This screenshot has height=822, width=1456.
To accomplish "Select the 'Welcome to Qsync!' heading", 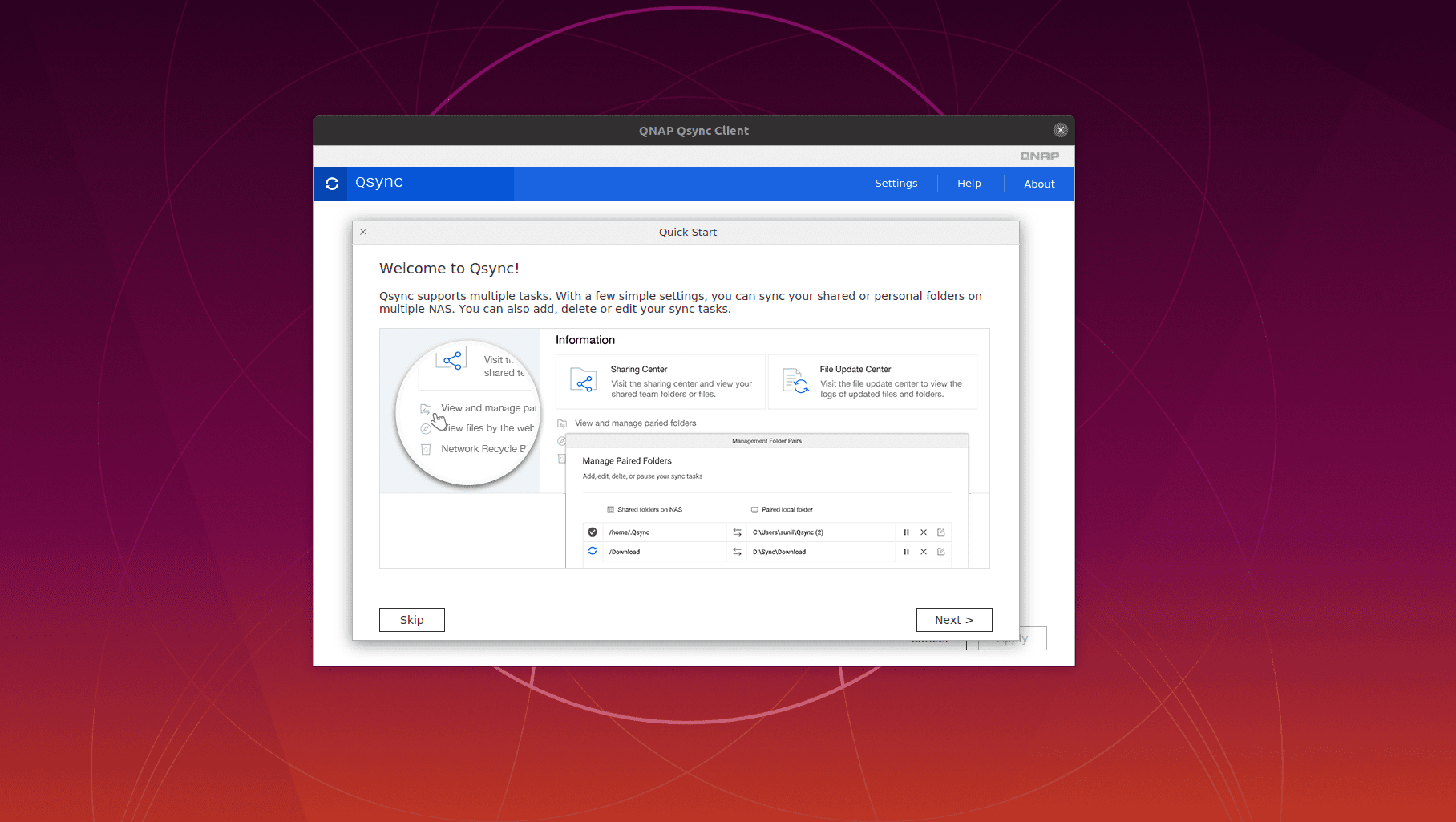I will (449, 269).
